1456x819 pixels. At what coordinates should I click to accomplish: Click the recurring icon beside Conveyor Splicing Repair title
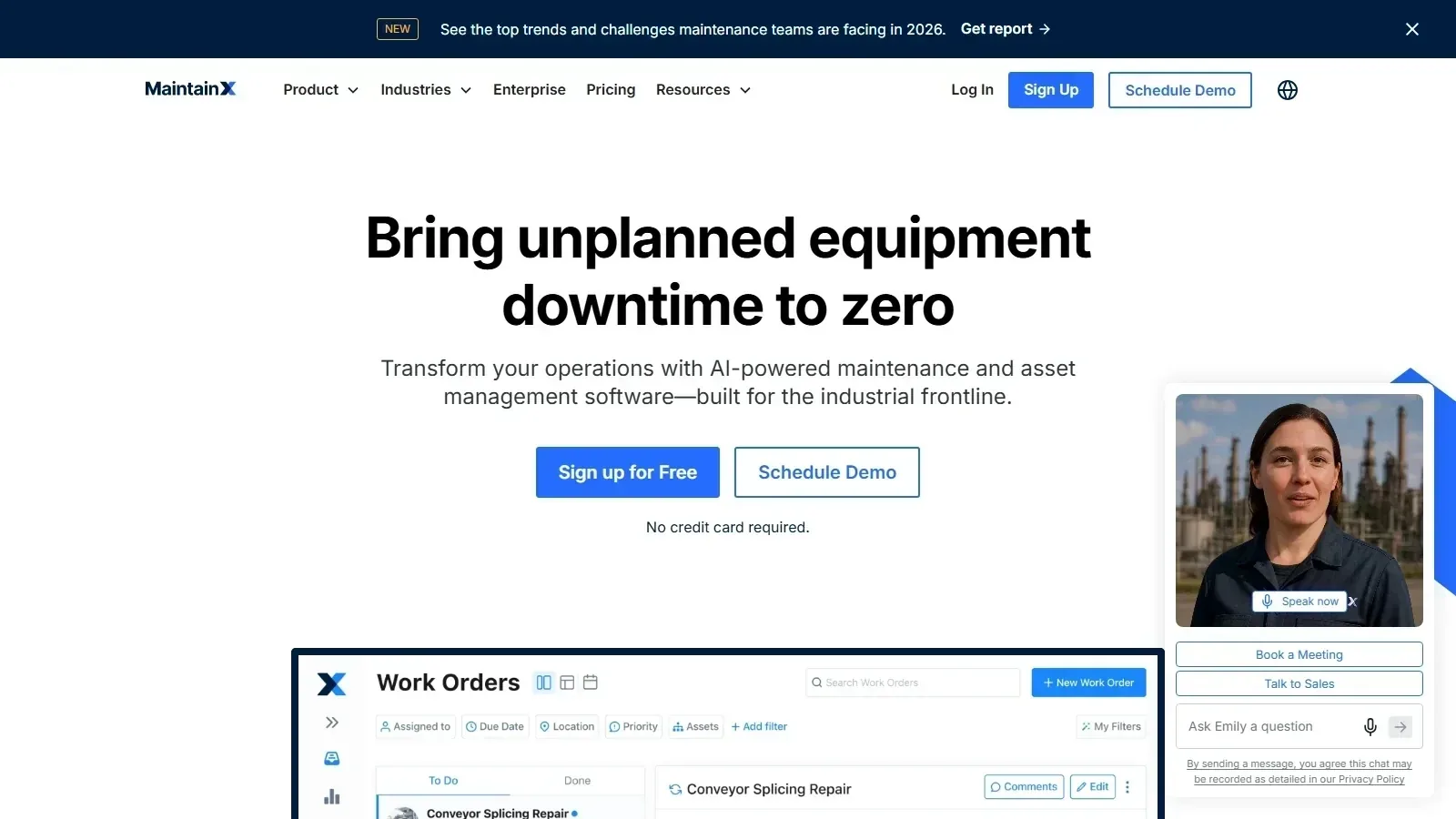[675, 789]
